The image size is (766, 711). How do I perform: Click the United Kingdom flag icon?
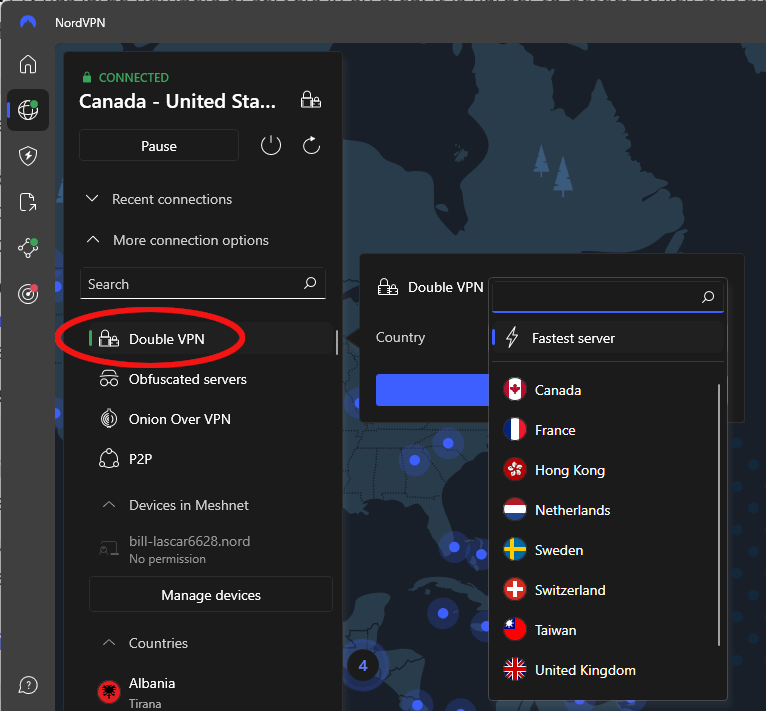click(x=515, y=670)
